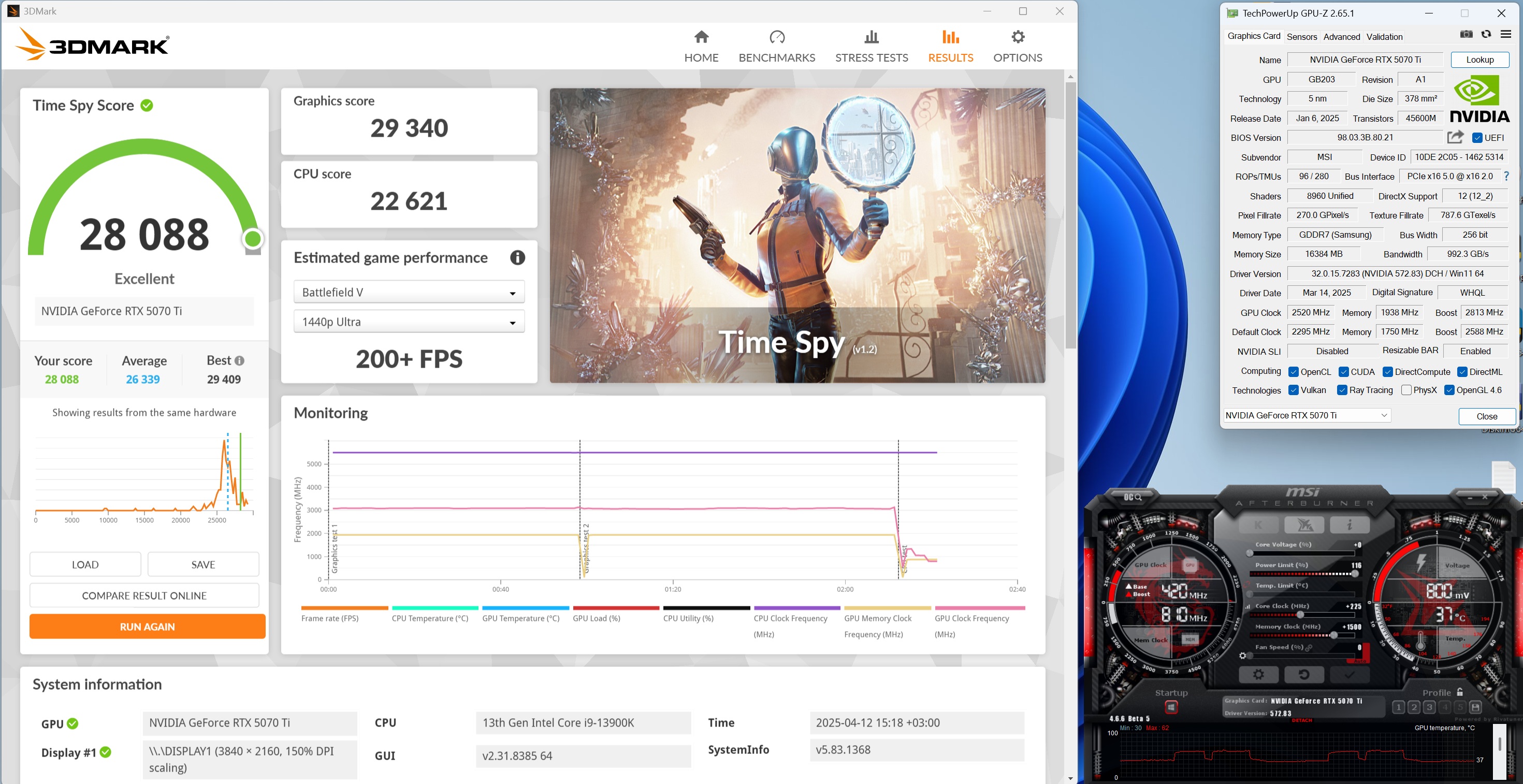The image size is (1523, 784).
Task: Open the Battlefield V game dropdown
Action: tap(409, 292)
